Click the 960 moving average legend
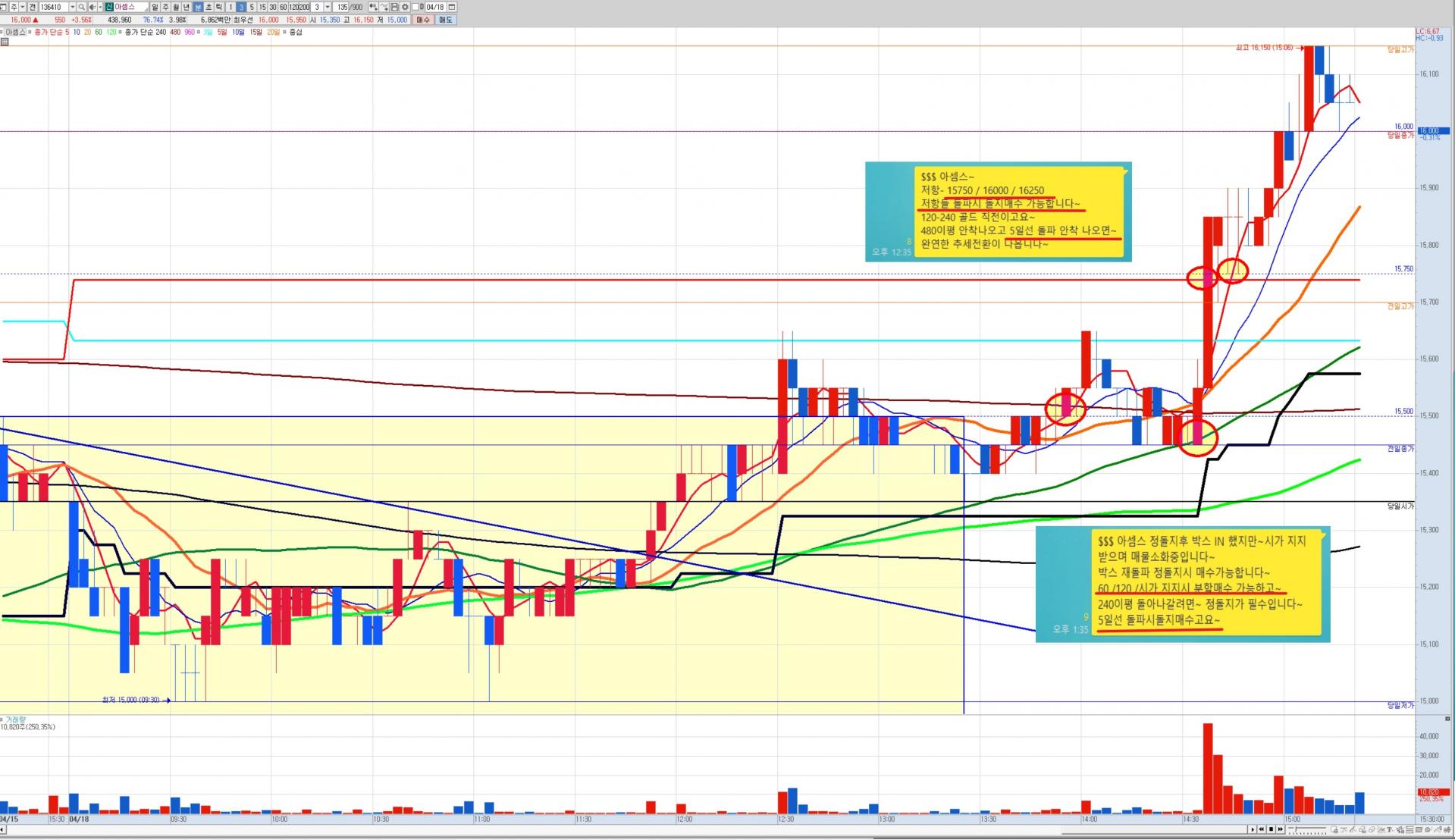Viewport: 1455px width, 840px height. tap(190, 32)
